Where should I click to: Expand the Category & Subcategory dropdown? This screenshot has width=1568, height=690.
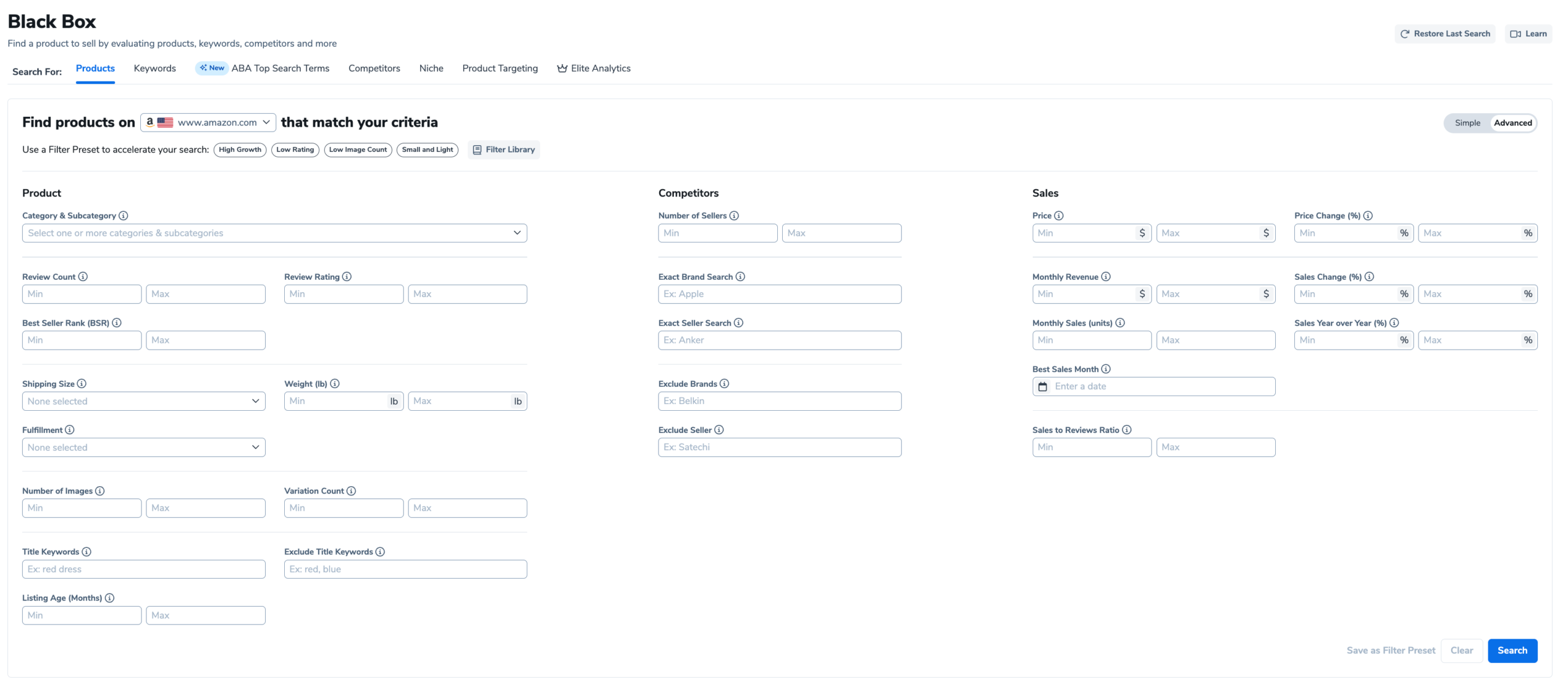click(x=274, y=233)
